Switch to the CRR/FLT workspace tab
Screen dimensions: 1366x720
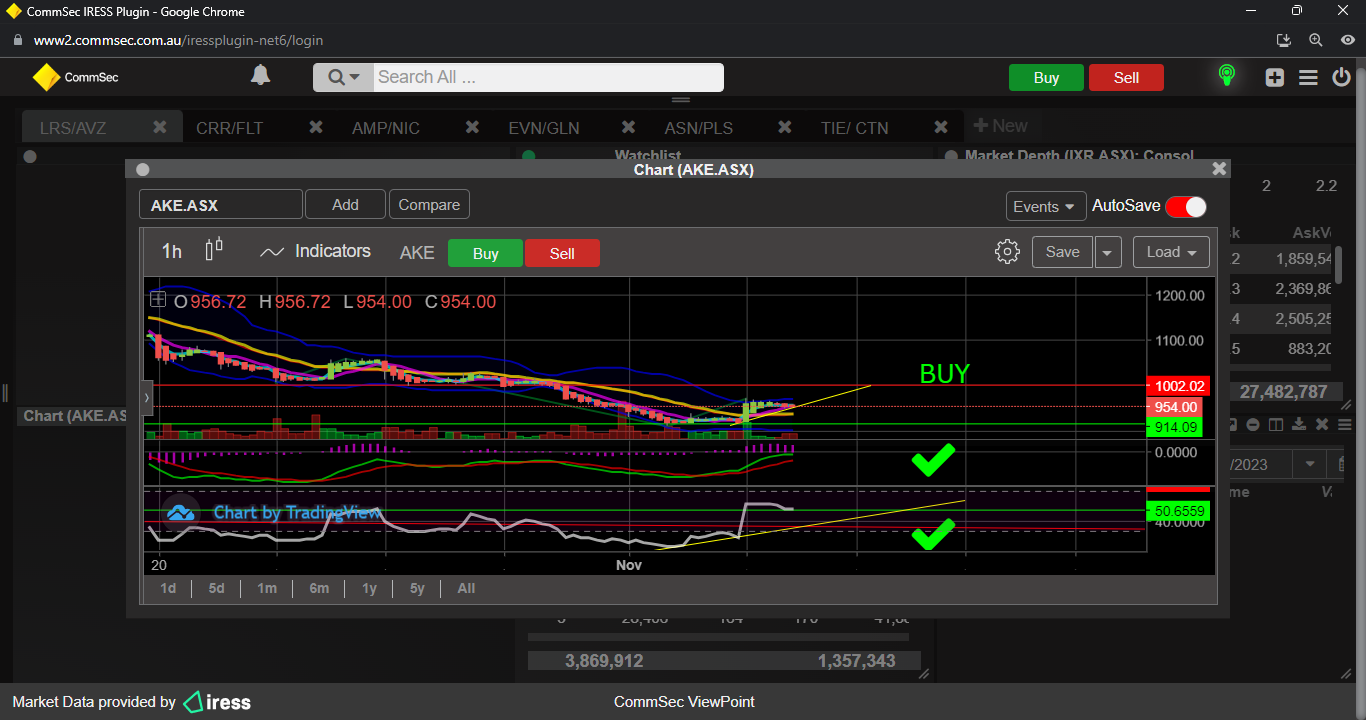click(x=229, y=128)
